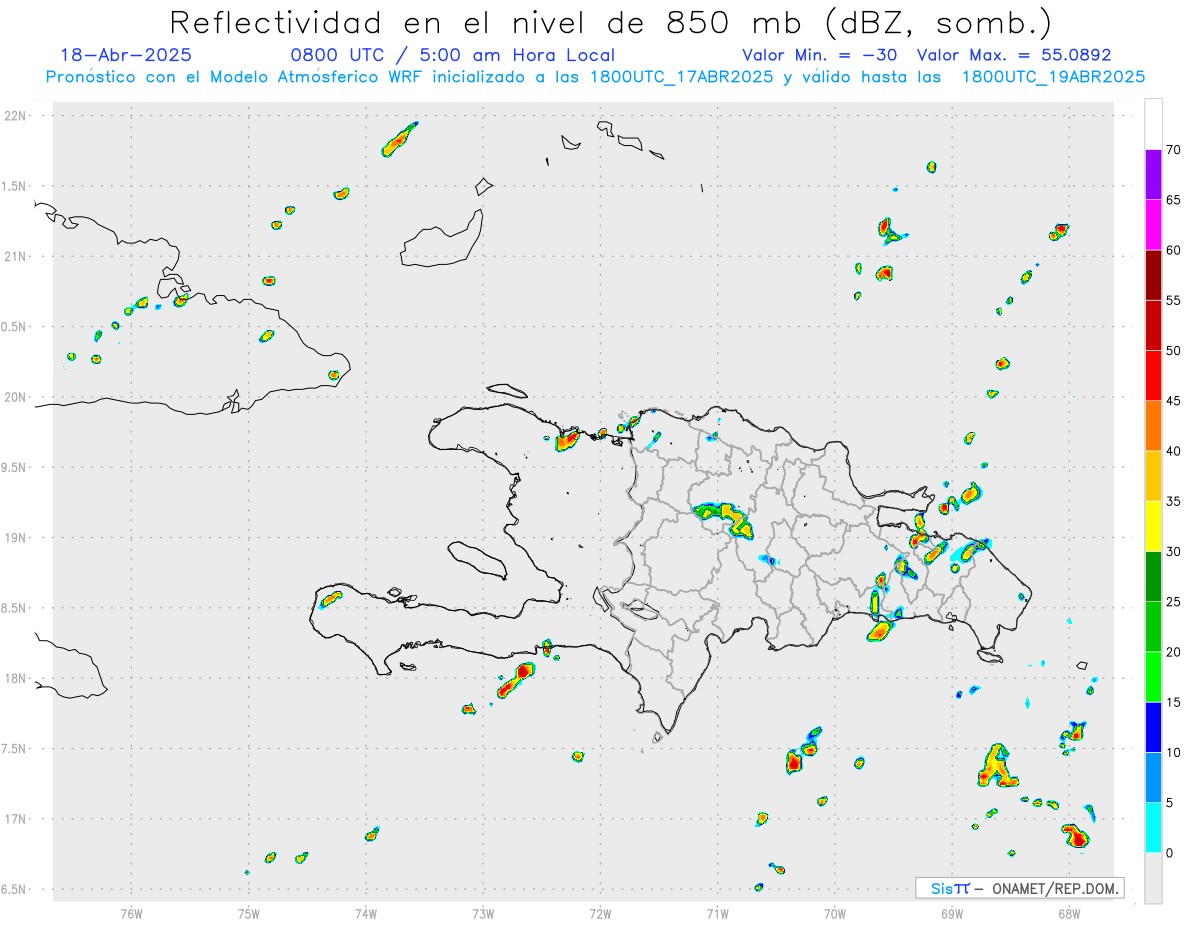Pick the orange 40-45 dBZ legend band
The image size is (1200, 927).
(1153, 426)
